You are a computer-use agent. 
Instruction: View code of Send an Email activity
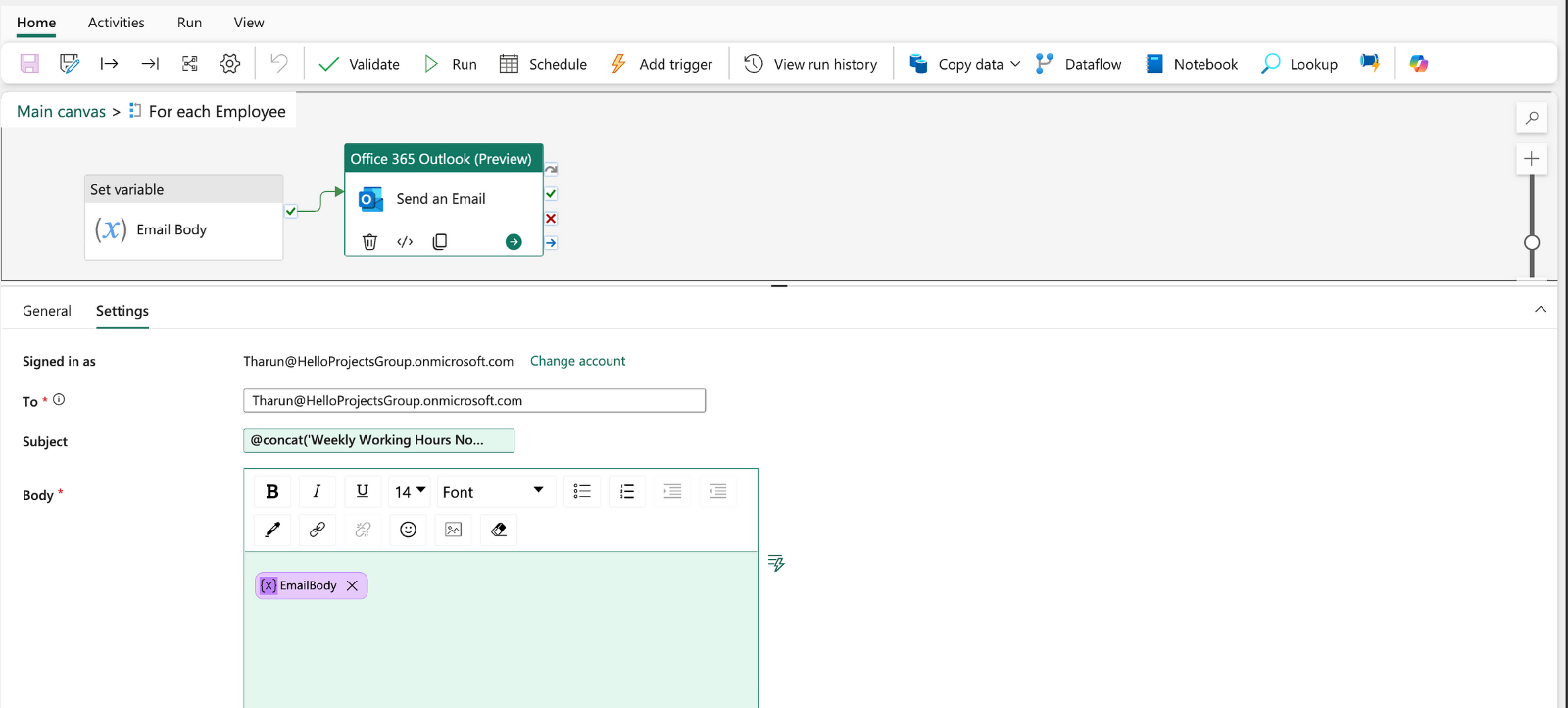[405, 242]
